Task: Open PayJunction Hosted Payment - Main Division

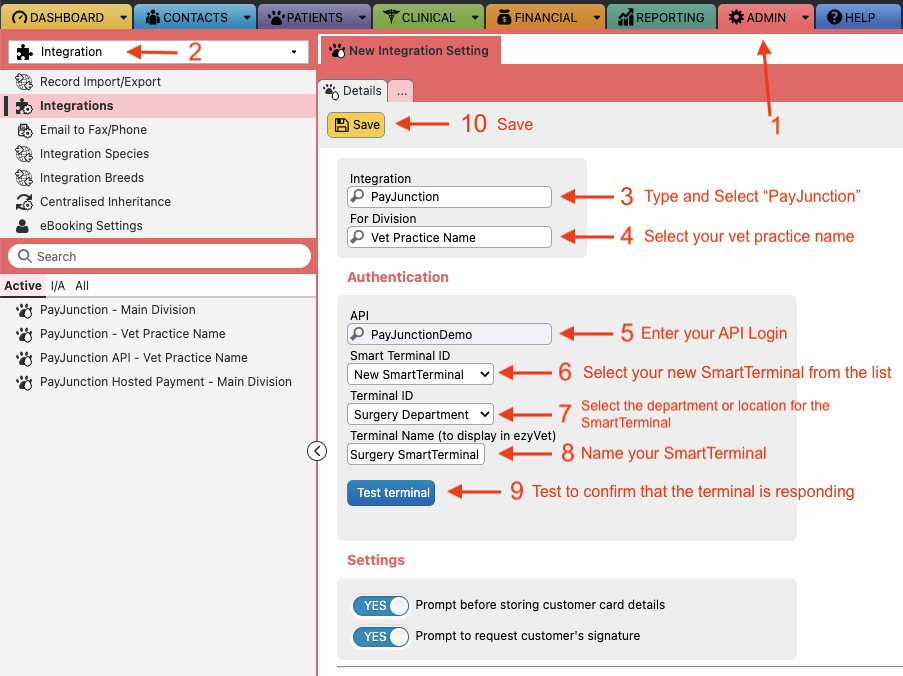Action: (x=166, y=382)
